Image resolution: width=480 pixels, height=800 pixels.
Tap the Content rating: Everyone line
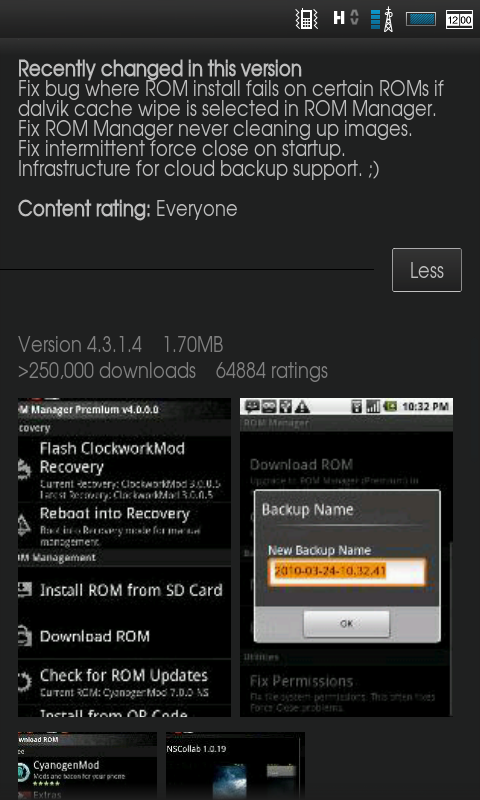128,209
